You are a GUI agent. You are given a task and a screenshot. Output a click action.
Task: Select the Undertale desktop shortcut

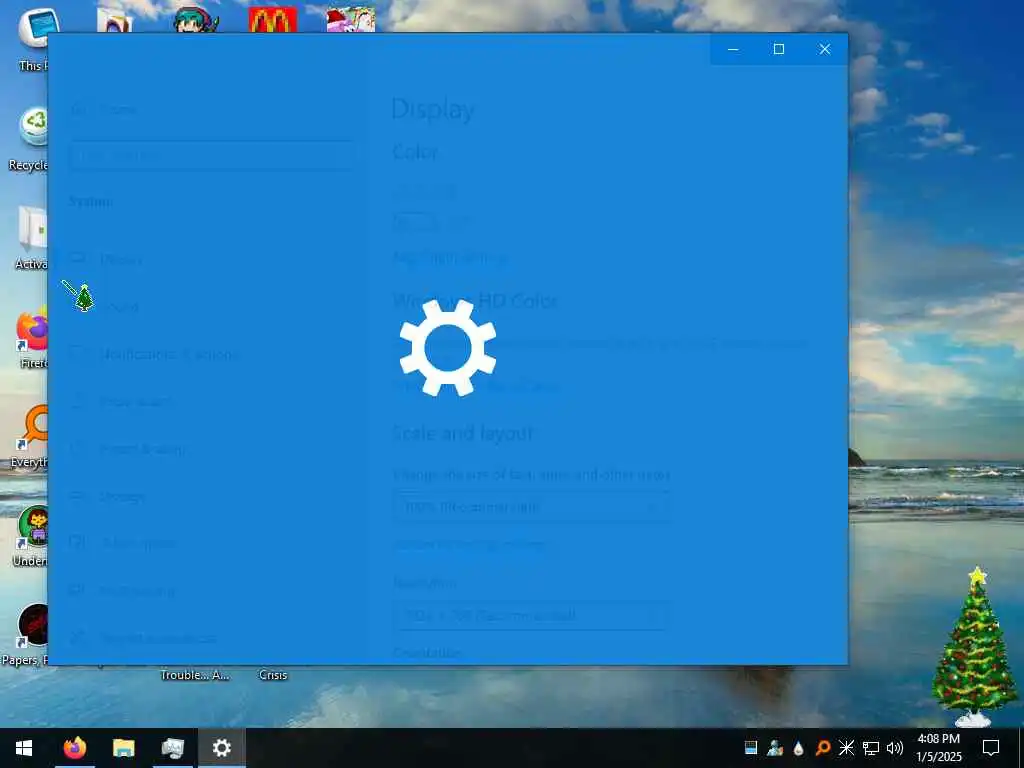31,536
